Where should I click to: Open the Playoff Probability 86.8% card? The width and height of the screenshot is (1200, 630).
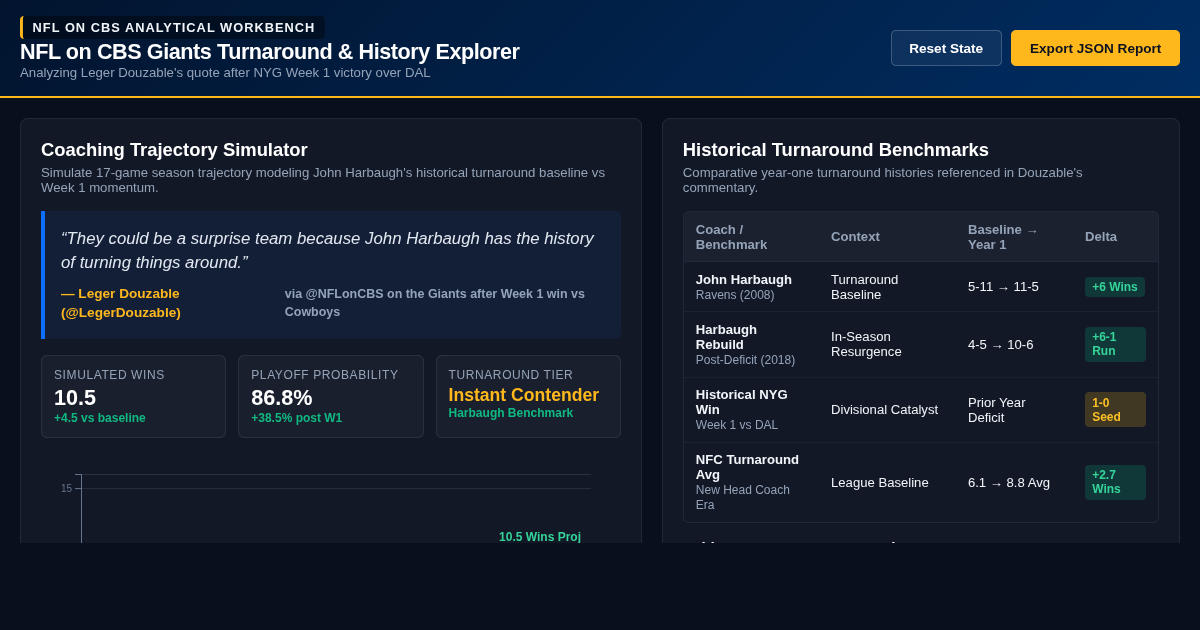[331, 396]
